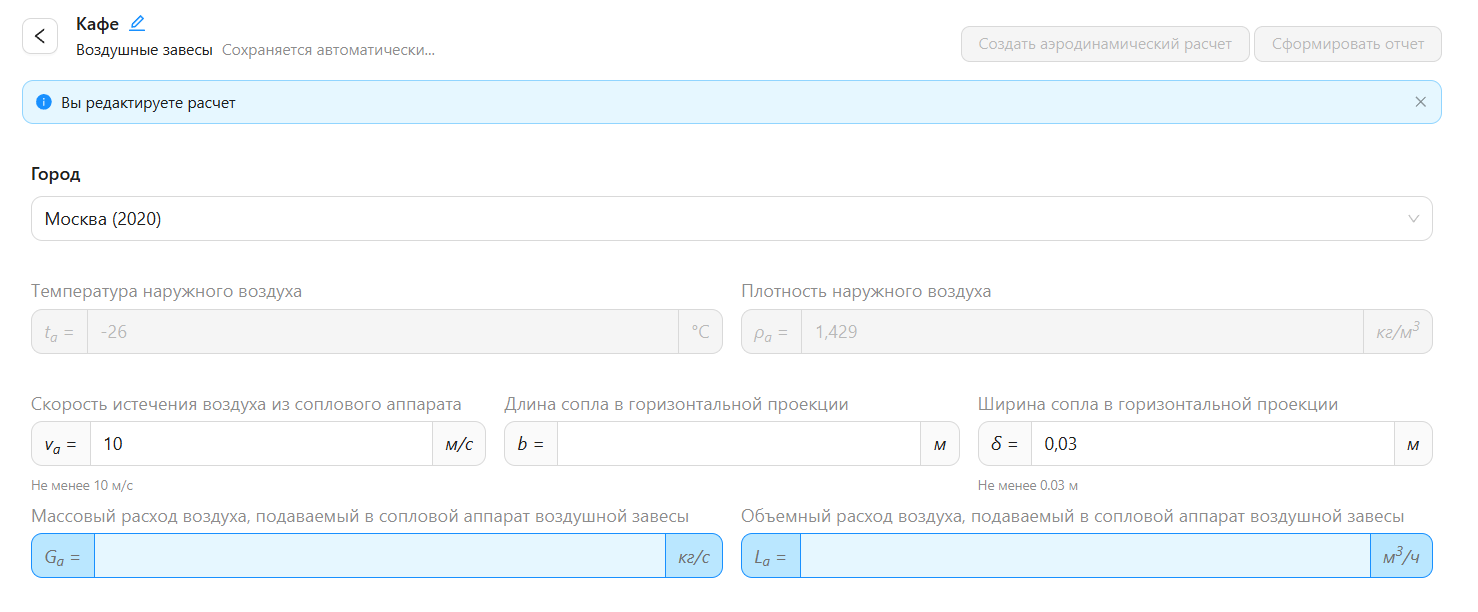
Task: Click the mass flow rate Gₐ field
Action: [379, 556]
